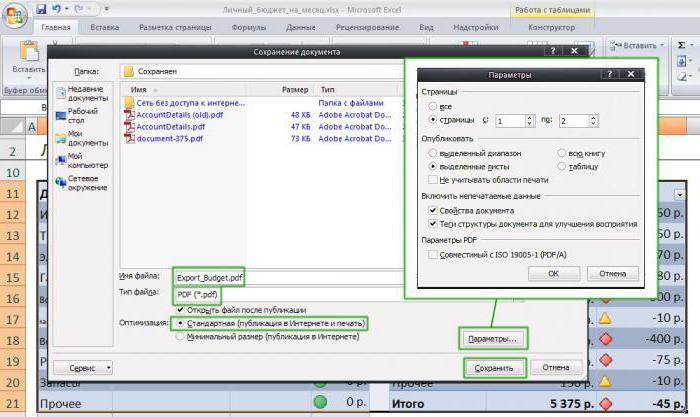Click the green circle icon in Прочее row
This screenshot has width=700, height=417.
click(320, 402)
